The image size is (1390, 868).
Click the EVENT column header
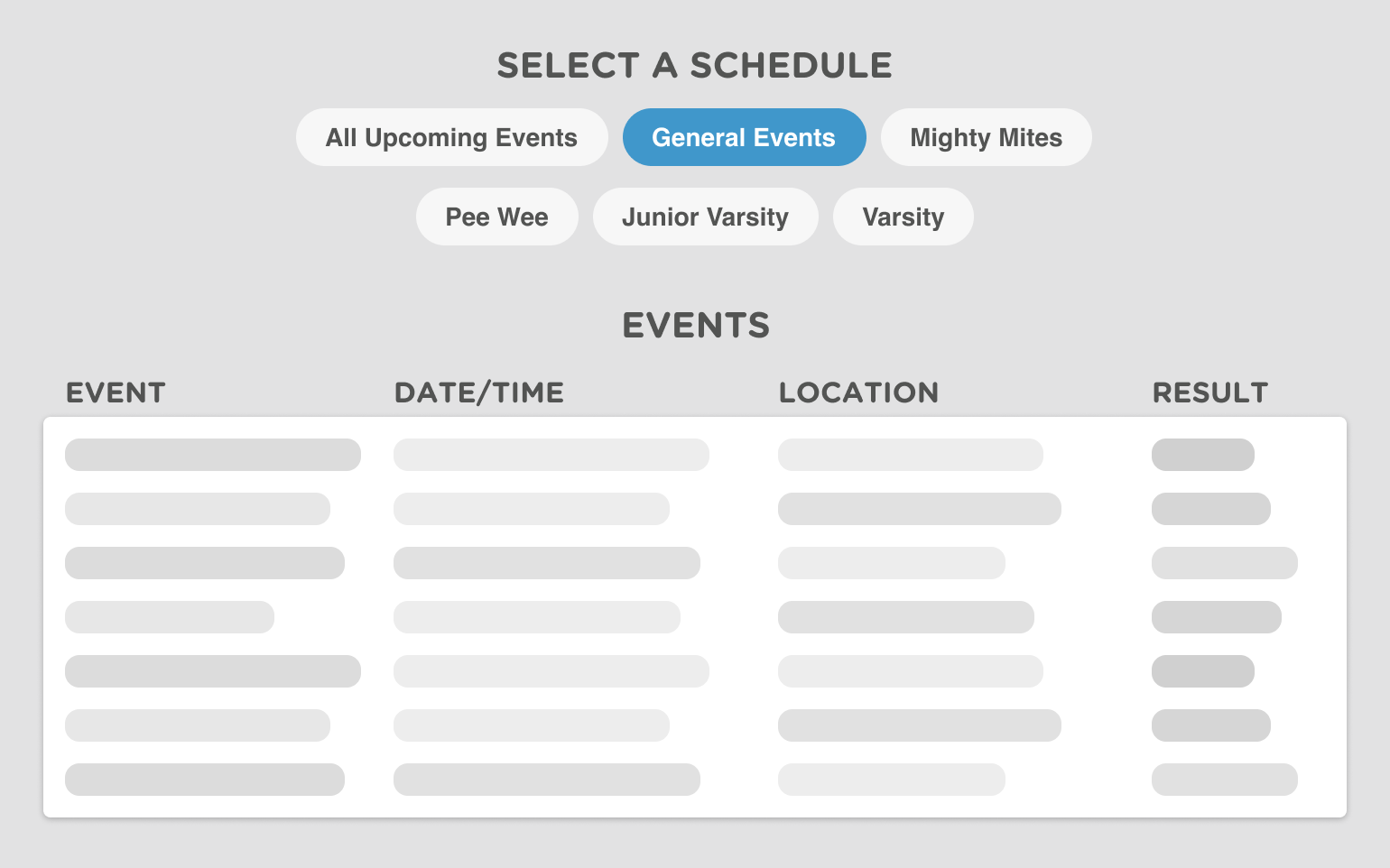(x=116, y=392)
